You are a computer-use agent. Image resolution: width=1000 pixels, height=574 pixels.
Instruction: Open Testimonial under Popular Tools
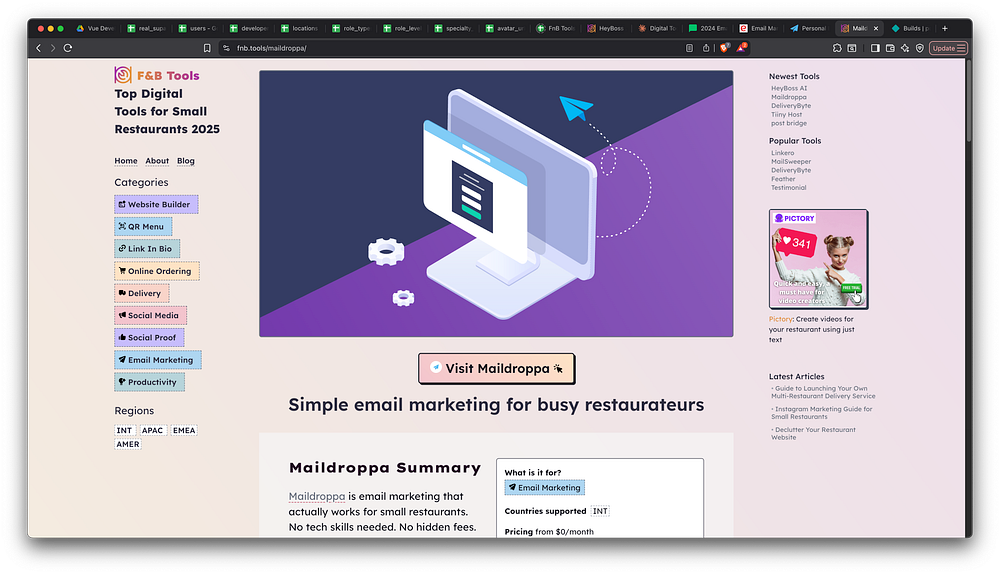(x=789, y=188)
